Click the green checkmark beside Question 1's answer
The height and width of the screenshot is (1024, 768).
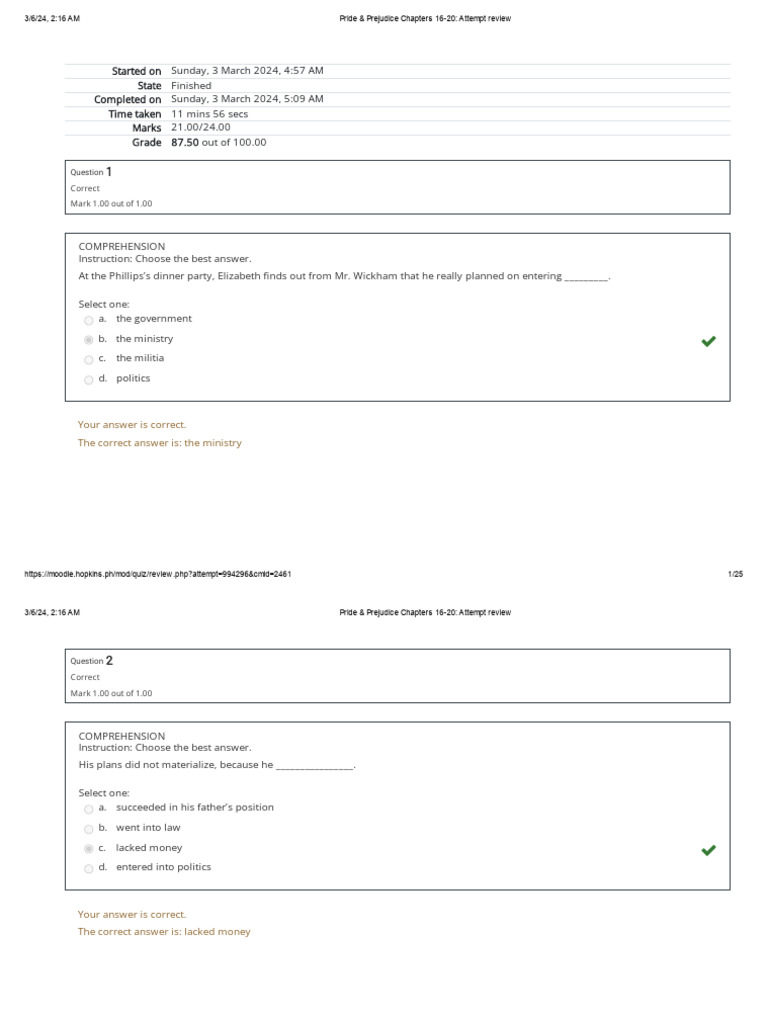[x=708, y=341]
